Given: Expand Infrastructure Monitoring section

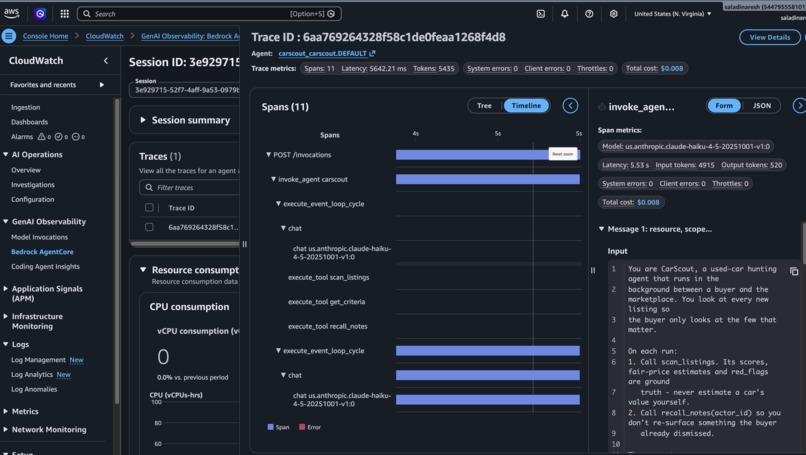Looking at the screenshot, I should (x=6, y=316).
